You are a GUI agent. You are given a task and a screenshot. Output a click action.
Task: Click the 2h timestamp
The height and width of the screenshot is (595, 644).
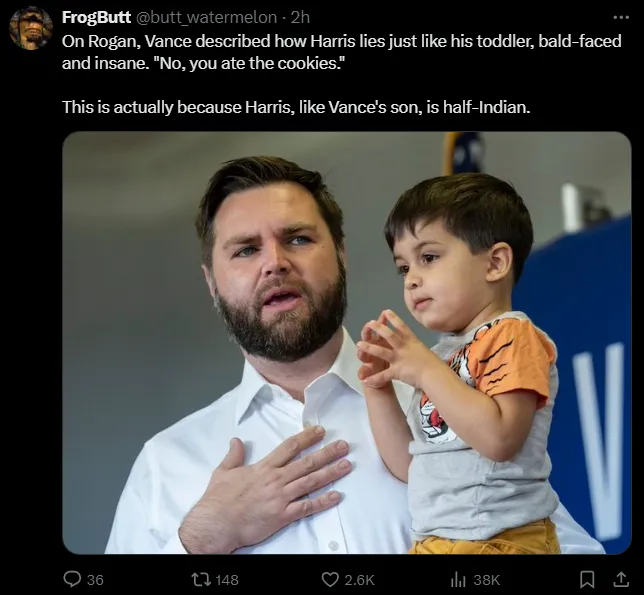click(x=300, y=17)
